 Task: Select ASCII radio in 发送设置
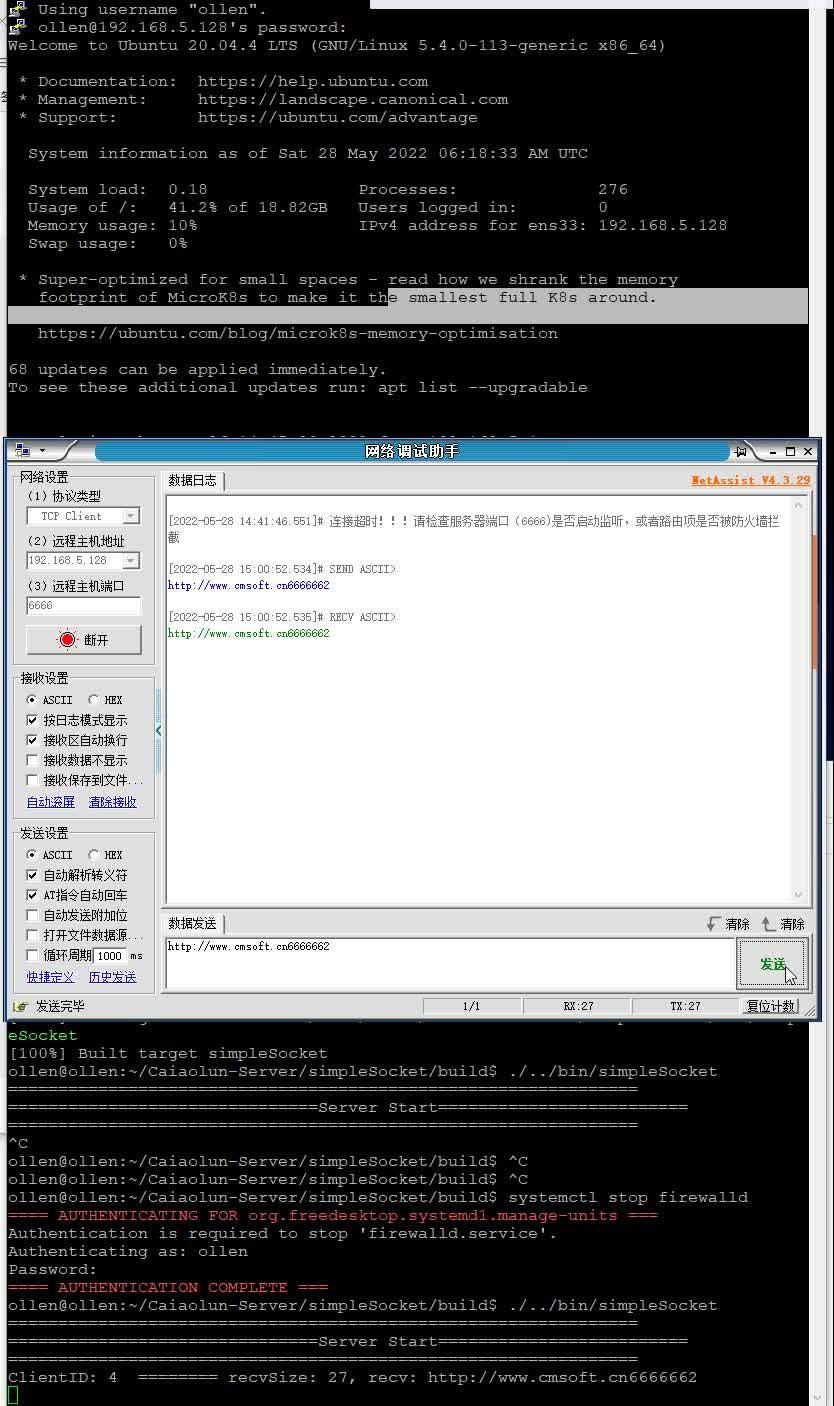pyautogui.click(x=32, y=855)
